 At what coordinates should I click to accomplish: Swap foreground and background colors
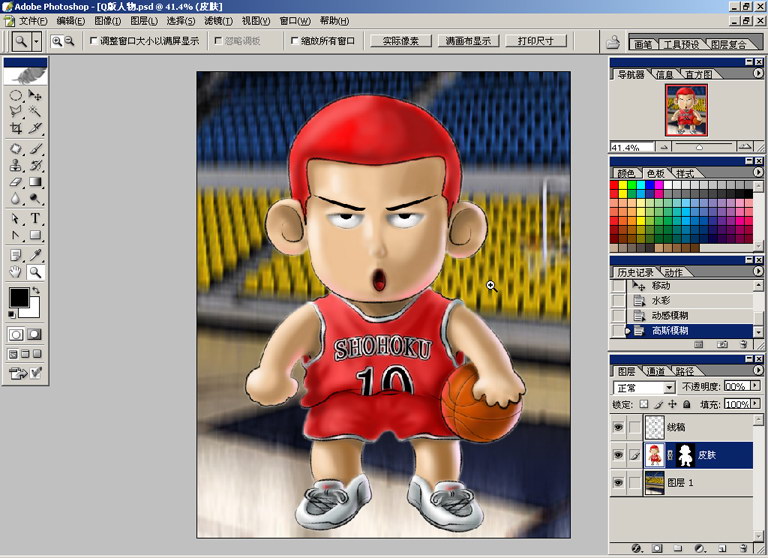click(x=35, y=291)
